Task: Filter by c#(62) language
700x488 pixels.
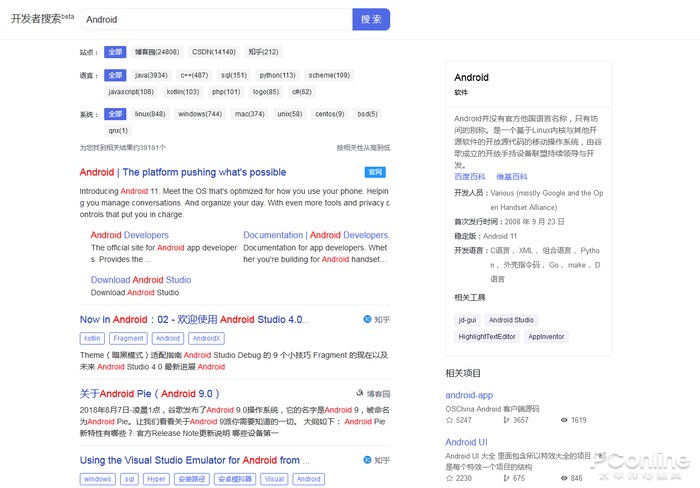Action: (x=302, y=92)
